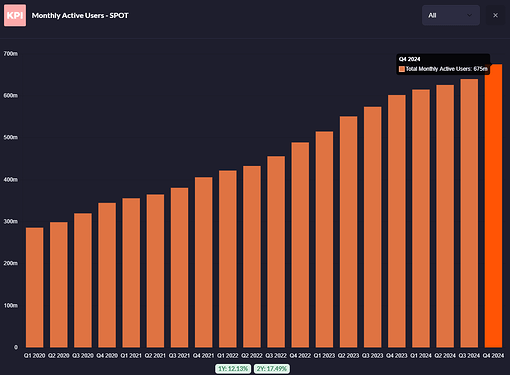
Task: Click the Q3 2021 bar
Action: click(179, 267)
